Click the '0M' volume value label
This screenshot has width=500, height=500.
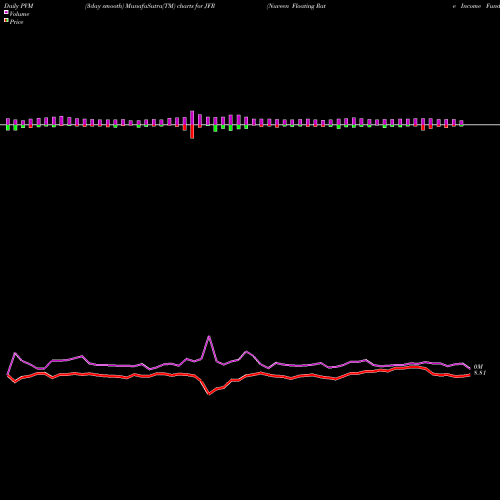click(x=478, y=367)
